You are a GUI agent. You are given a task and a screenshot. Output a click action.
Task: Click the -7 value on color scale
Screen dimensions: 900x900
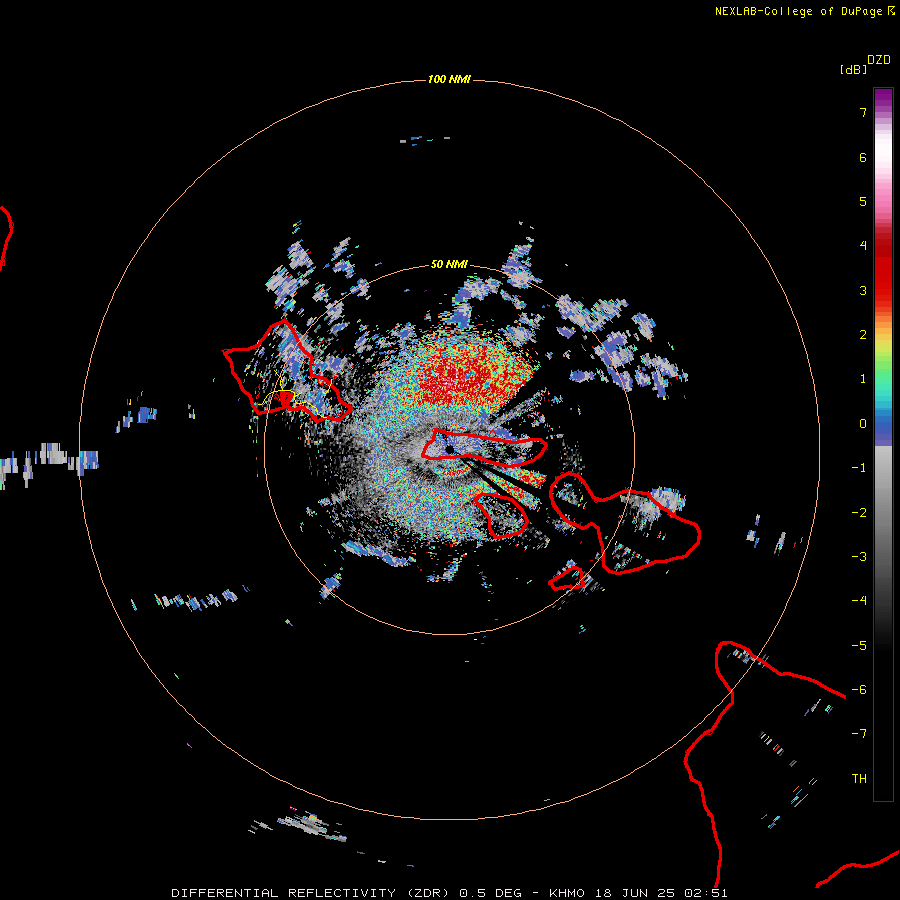pos(859,734)
